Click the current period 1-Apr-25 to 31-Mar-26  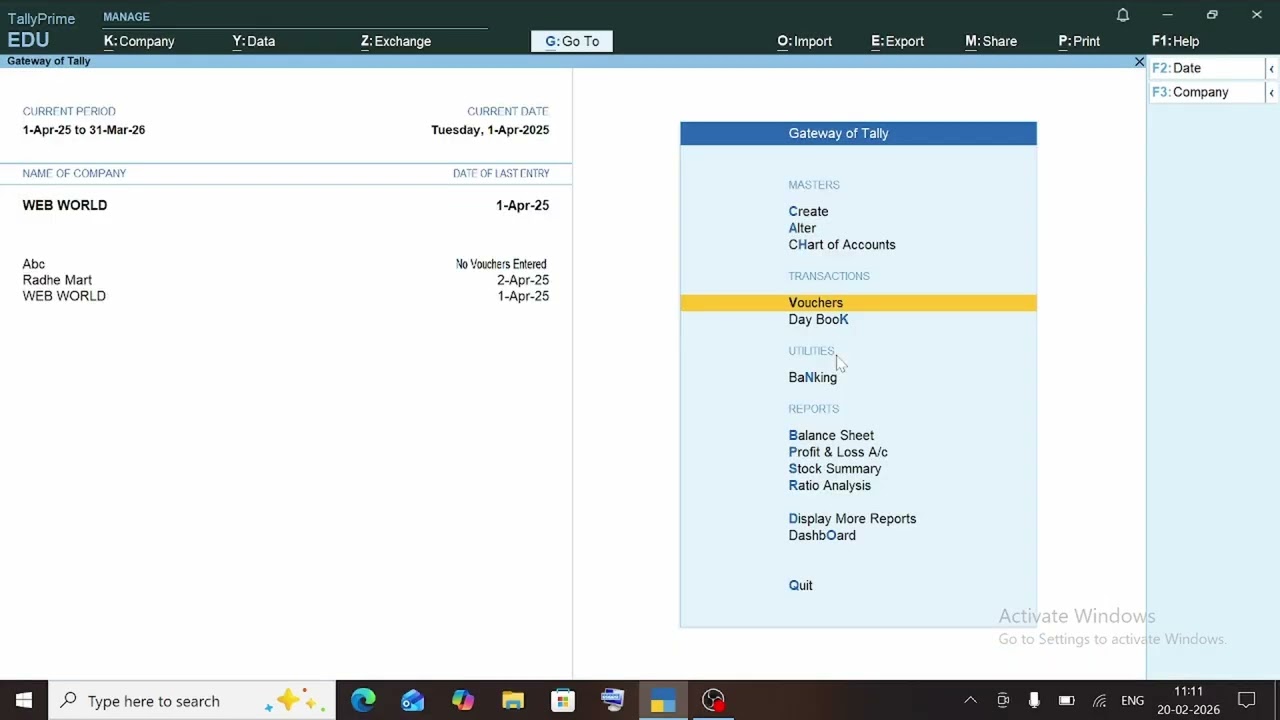coord(84,130)
